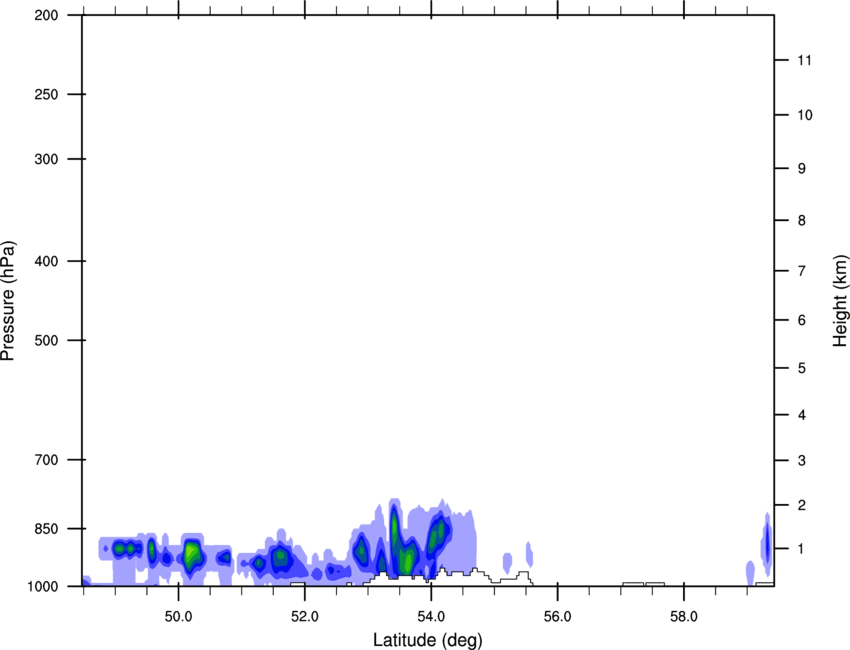Screen dimensions: 850x650
Task: Click the 5 km height label
Action: click(802, 368)
